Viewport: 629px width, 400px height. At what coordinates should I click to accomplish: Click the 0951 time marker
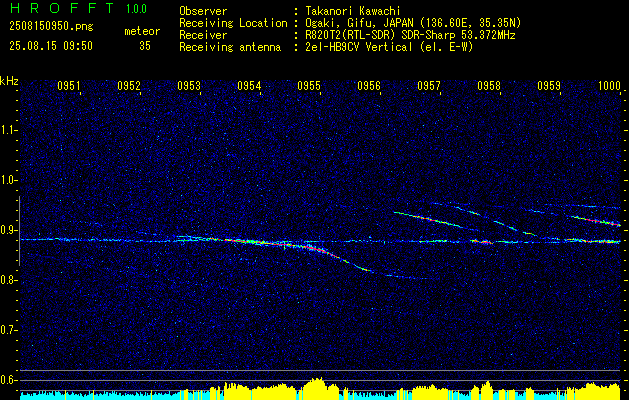tap(69, 86)
